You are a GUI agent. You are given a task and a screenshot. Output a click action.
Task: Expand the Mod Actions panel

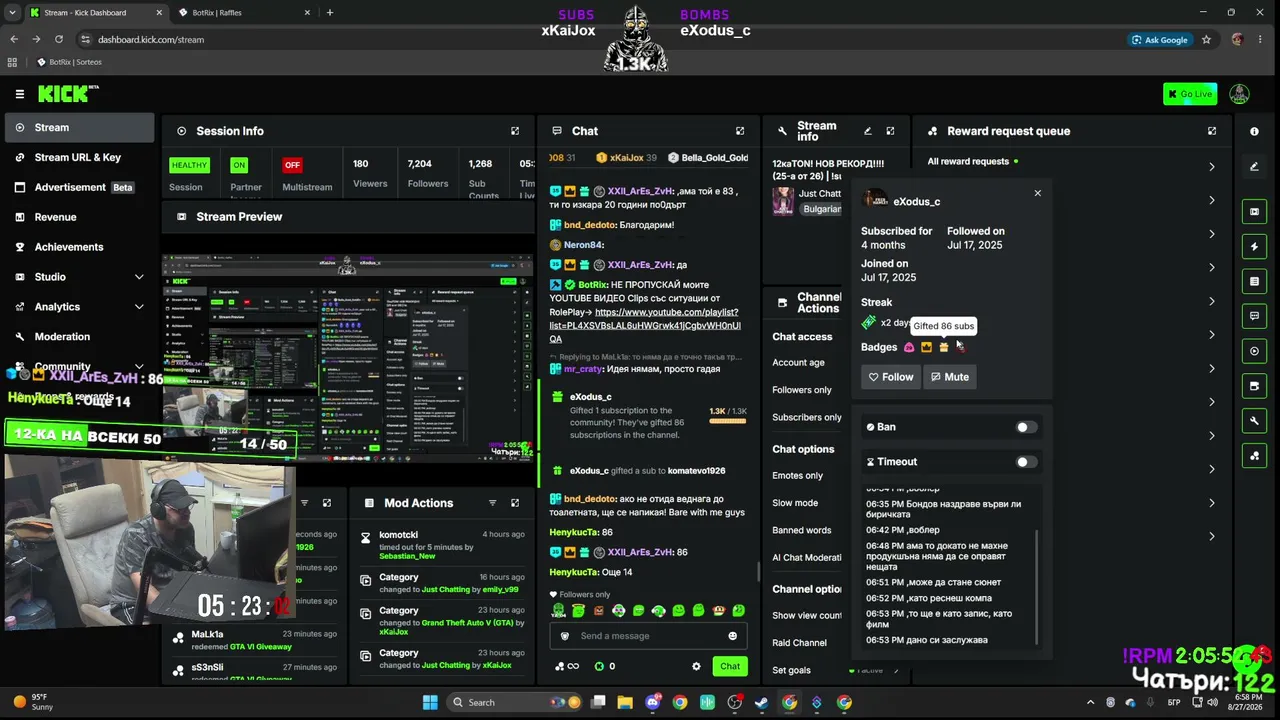click(515, 503)
